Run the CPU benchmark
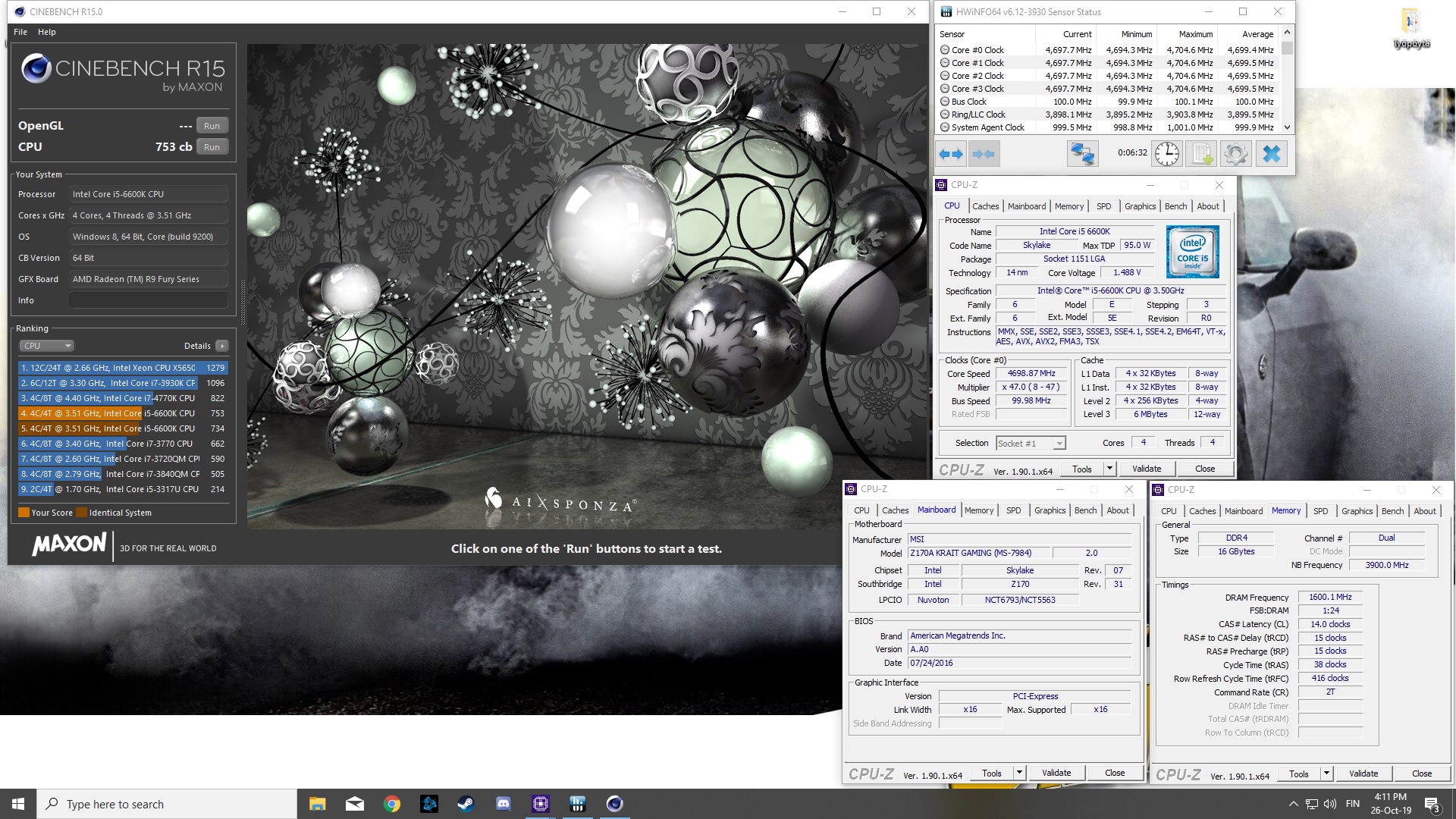Viewport: 1456px width, 819px height. point(212,147)
